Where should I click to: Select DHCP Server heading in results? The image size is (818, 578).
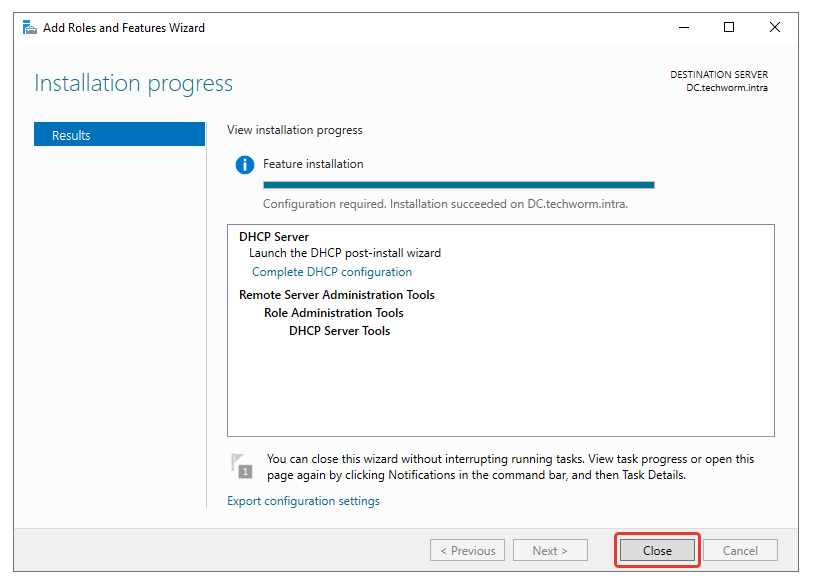click(274, 237)
